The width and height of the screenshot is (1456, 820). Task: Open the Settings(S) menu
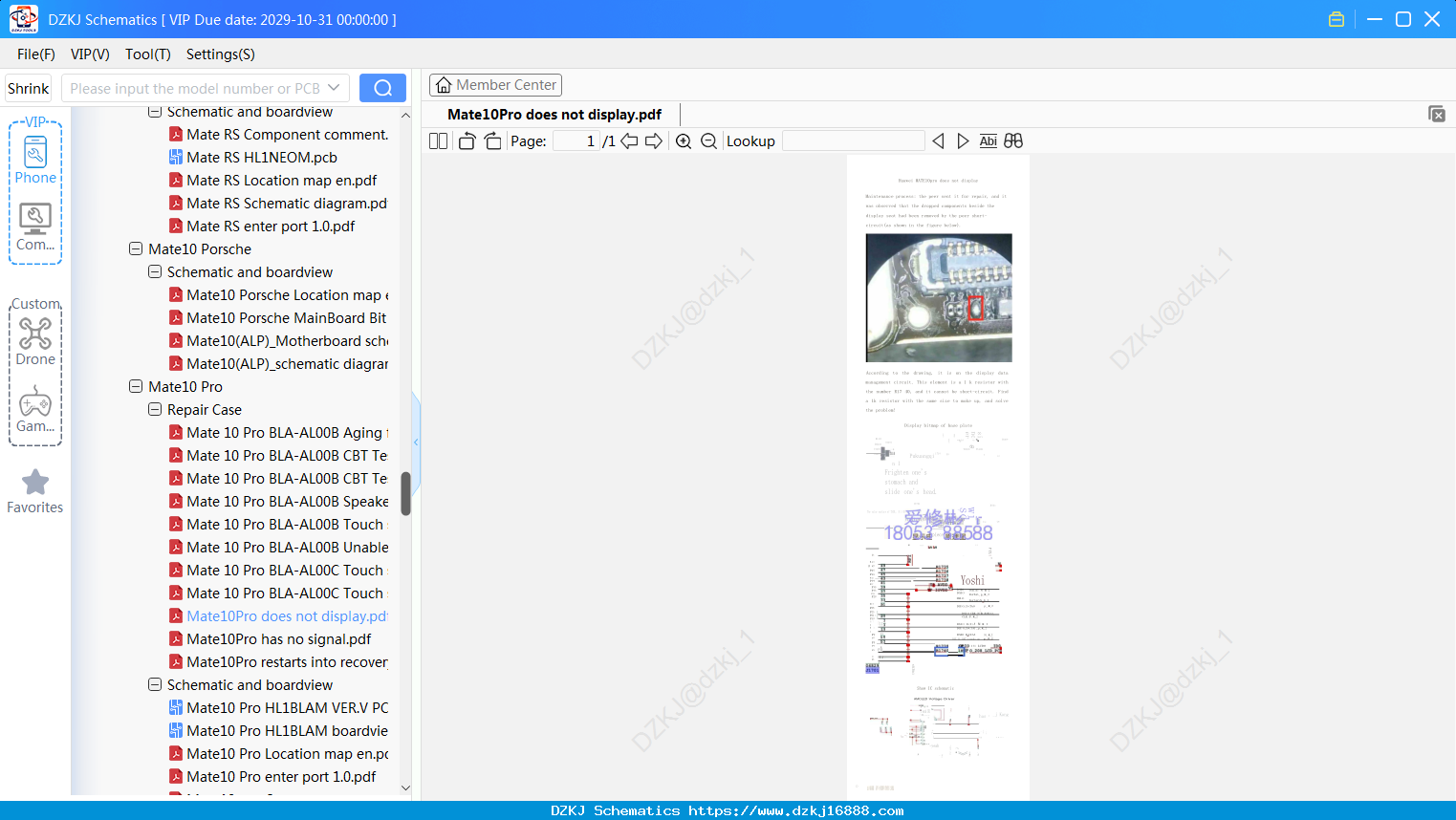pyautogui.click(x=221, y=54)
